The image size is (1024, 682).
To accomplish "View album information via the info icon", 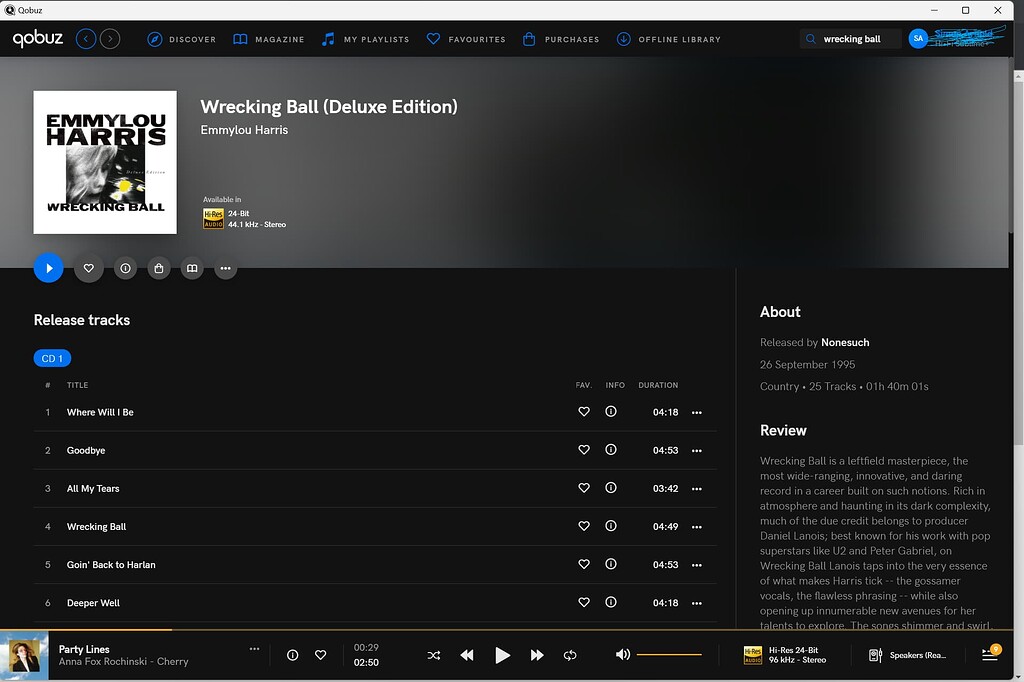I will tap(125, 268).
